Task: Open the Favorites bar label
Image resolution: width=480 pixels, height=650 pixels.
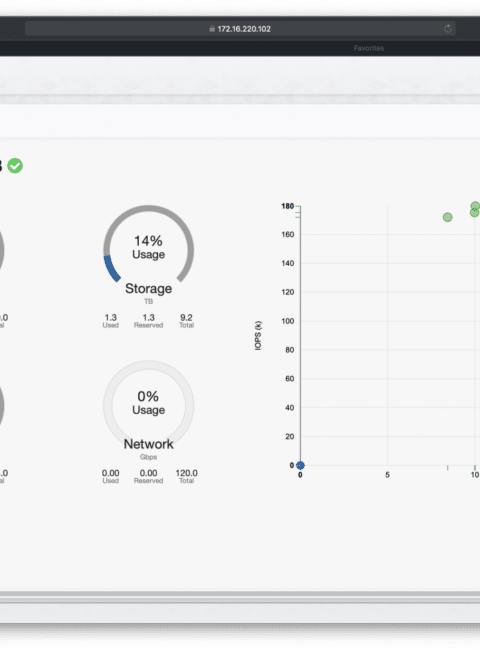Action: [368, 48]
